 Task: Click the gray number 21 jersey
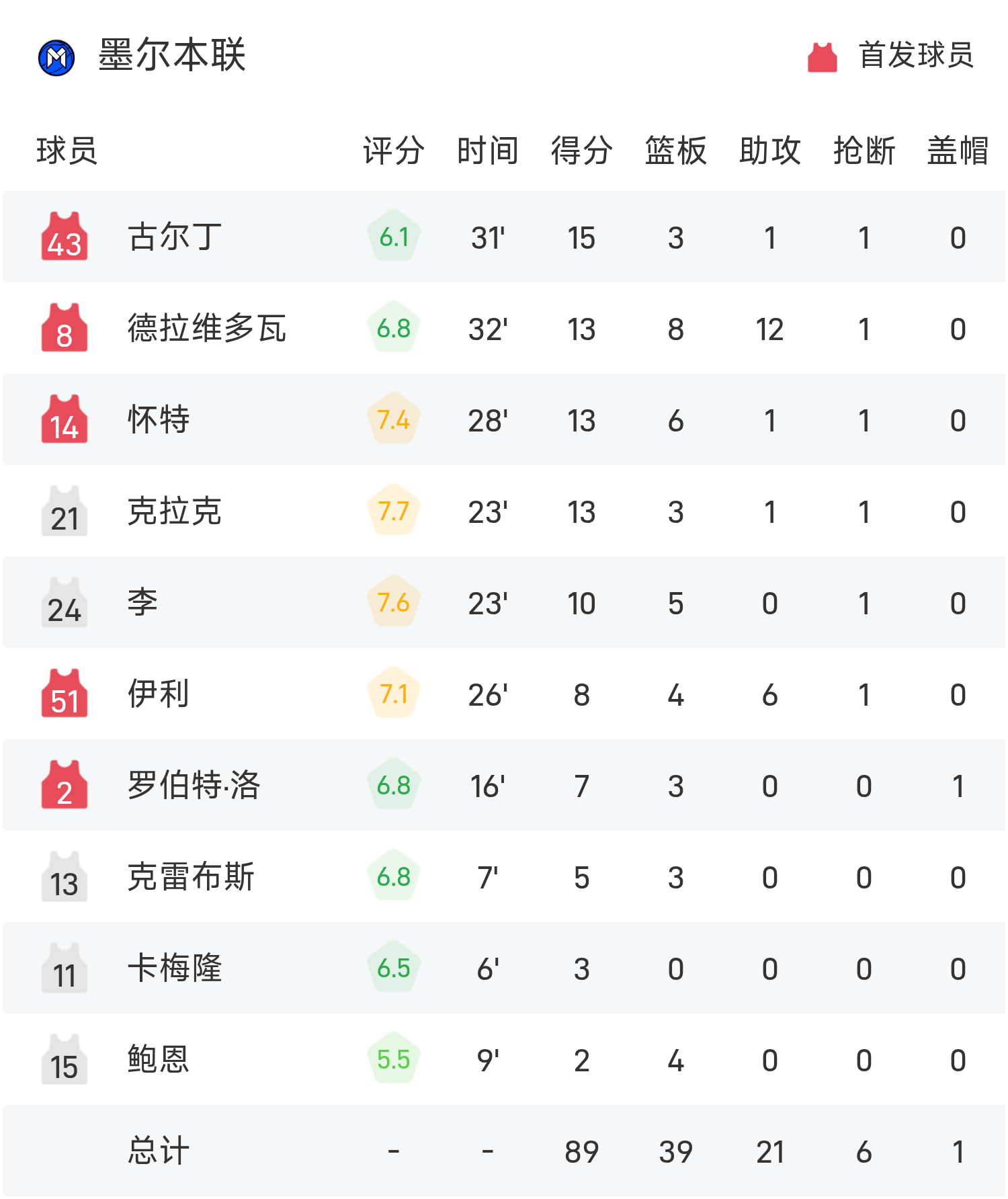click(x=65, y=511)
